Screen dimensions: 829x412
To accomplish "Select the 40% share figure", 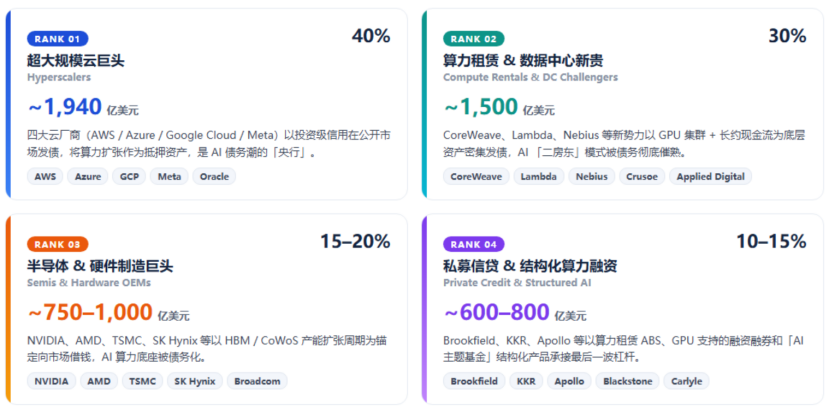I will tap(371, 36).
